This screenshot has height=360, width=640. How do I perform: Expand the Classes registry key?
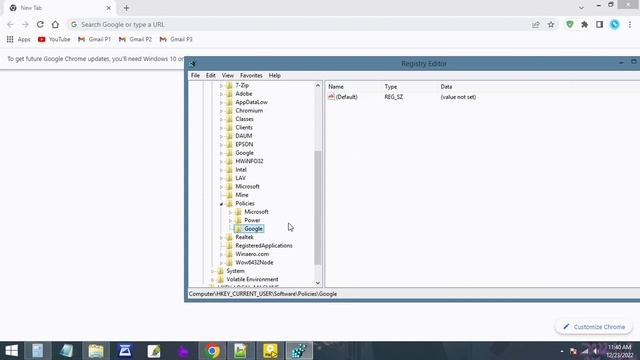(222, 119)
